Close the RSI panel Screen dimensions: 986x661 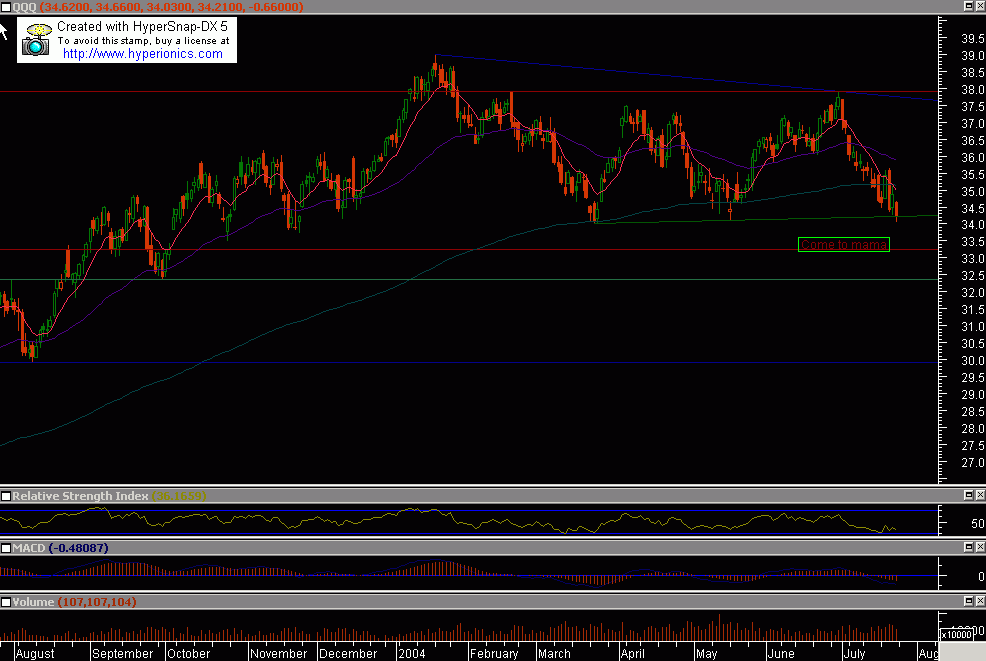tap(979, 495)
